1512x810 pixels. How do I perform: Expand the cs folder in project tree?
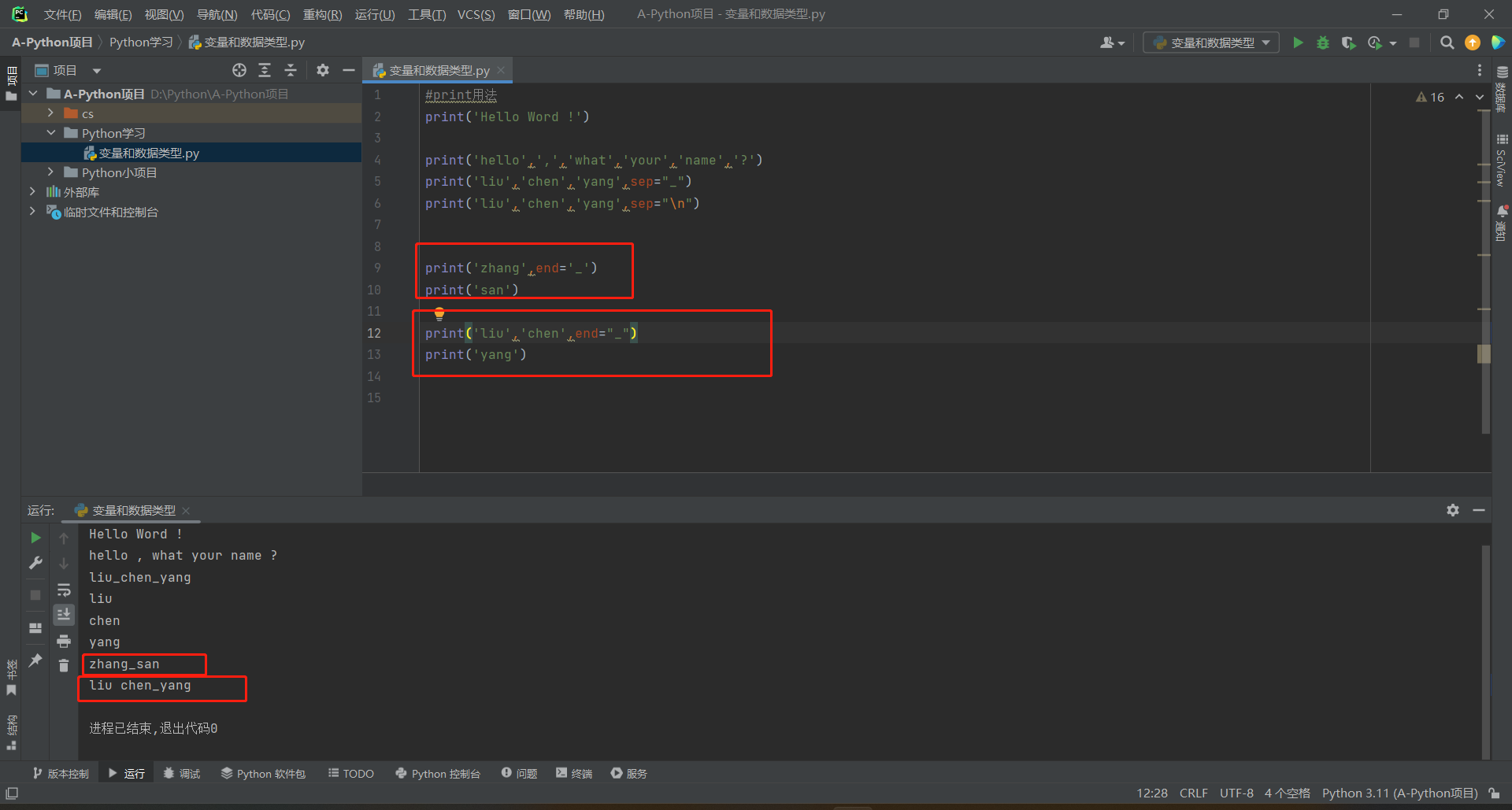coord(51,113)
